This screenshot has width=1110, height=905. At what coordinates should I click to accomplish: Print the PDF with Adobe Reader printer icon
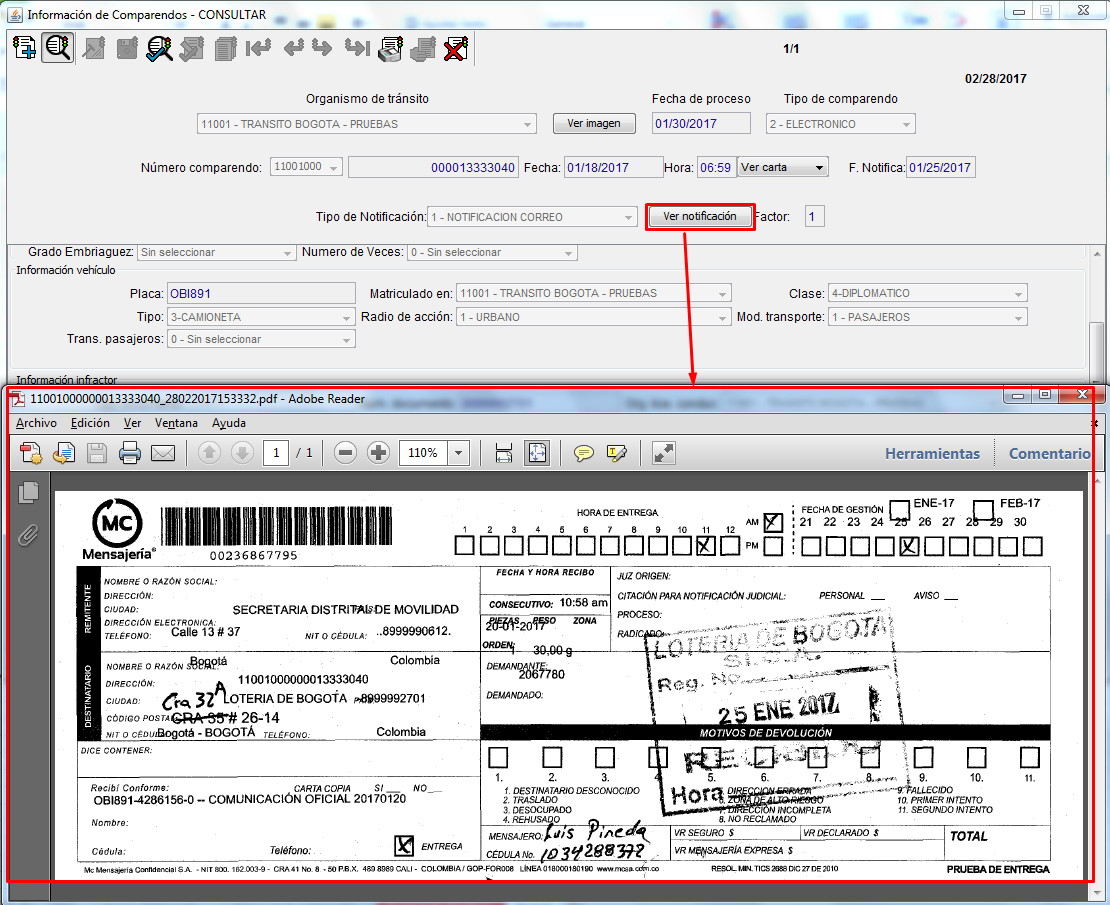click(x=130, y=454)
